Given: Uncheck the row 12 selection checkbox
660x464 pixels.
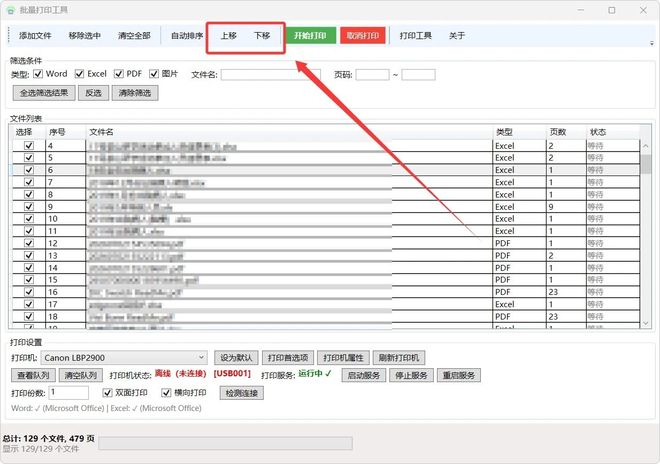Looking at the screenshot, I should (29, 243).
